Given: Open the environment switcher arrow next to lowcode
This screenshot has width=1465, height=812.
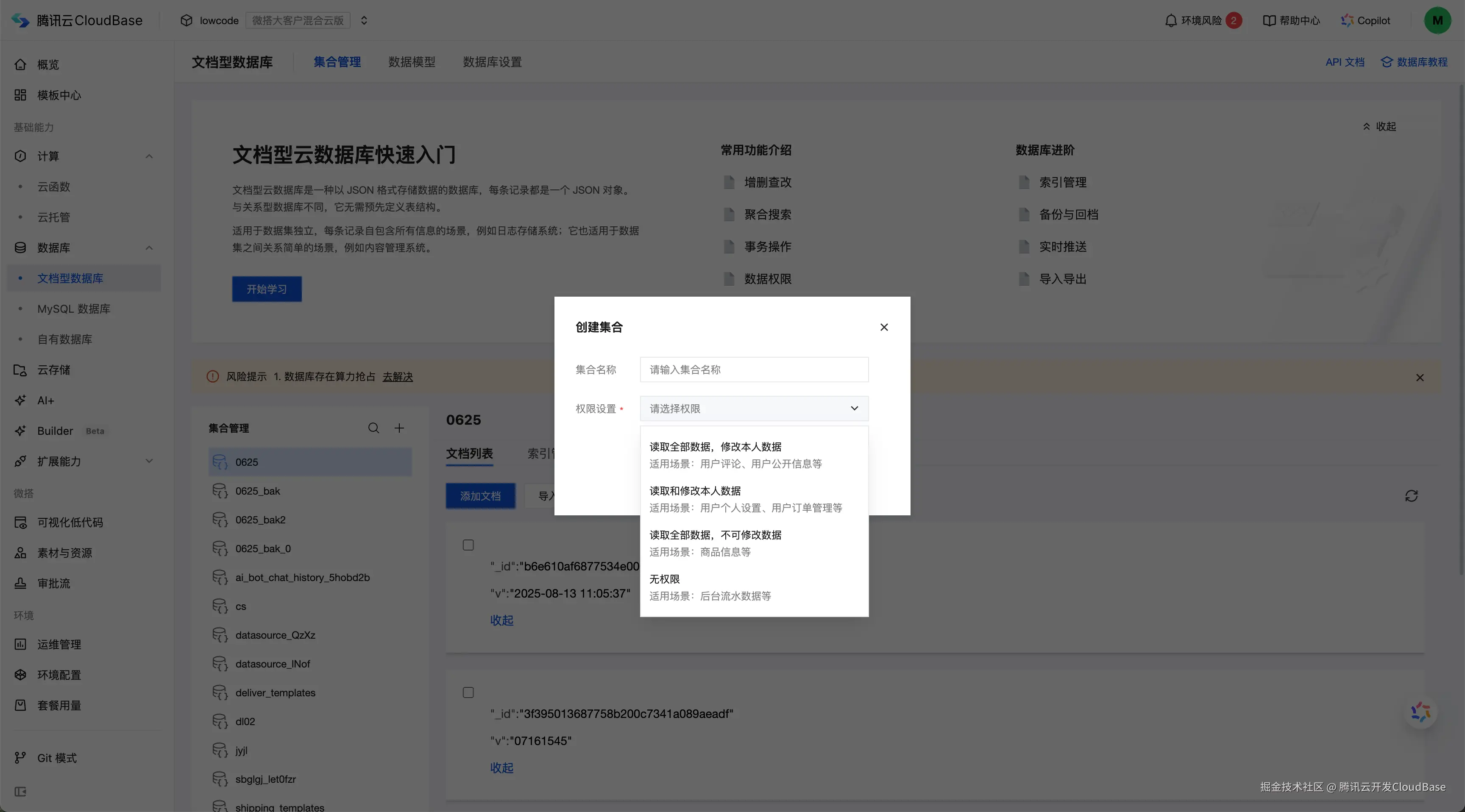Looking at the screenshot, I should 365,20.
